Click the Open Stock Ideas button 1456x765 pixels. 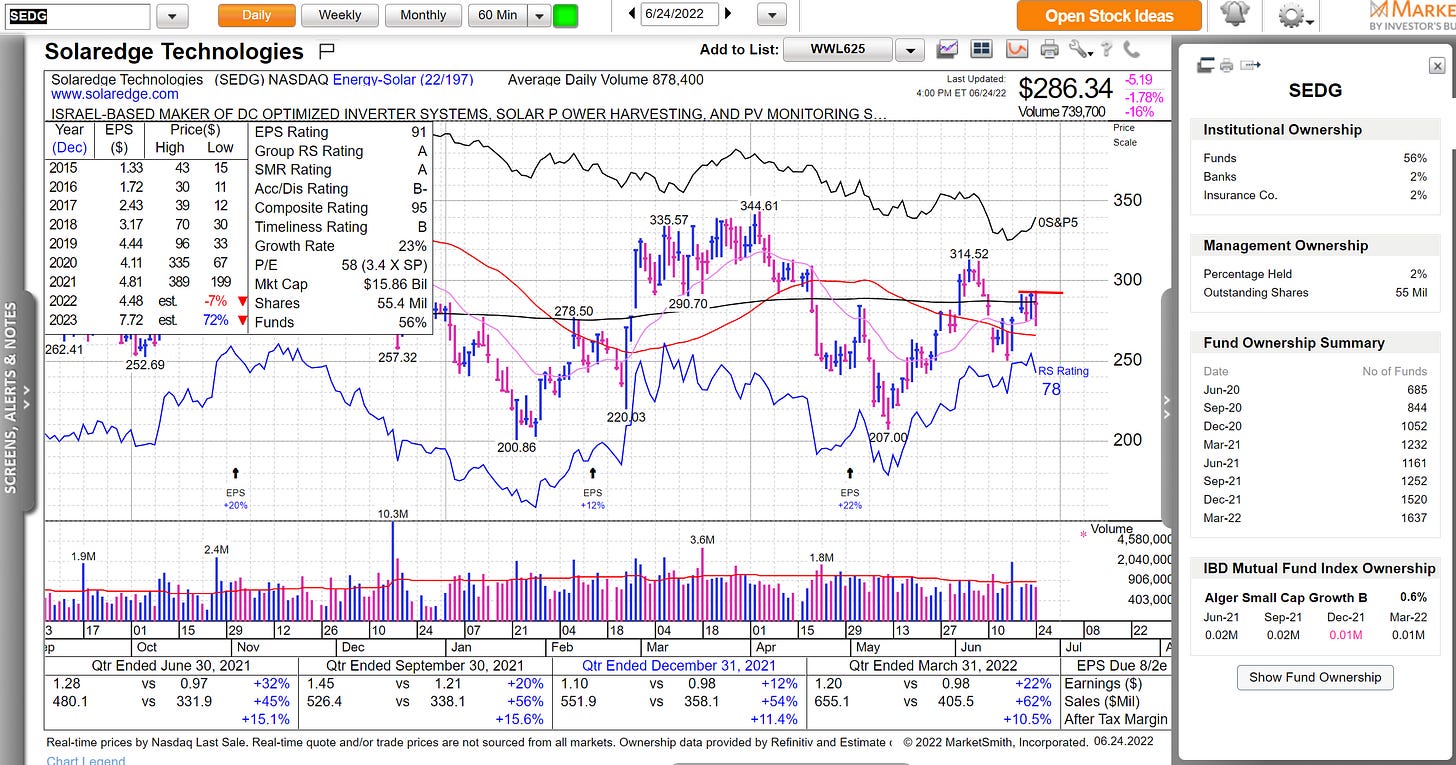click(x=1109, y=16)
